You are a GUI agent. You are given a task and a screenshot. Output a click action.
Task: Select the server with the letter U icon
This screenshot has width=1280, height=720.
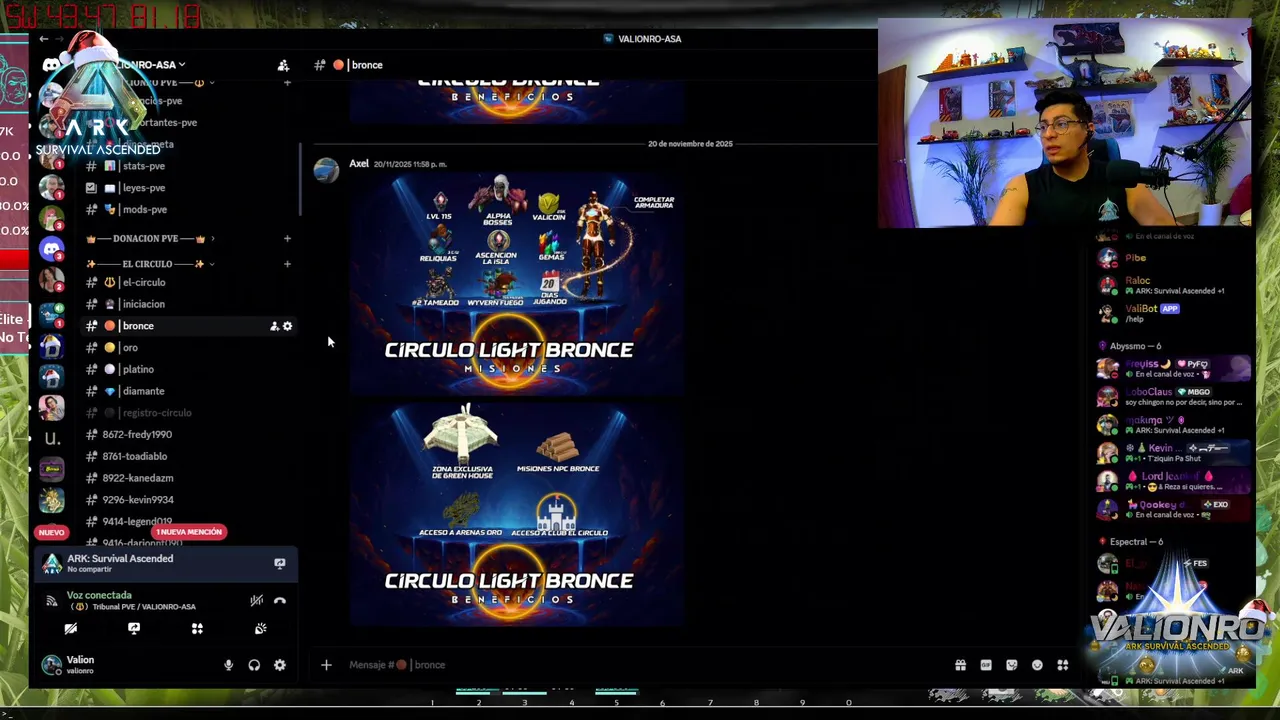[52, 438]
